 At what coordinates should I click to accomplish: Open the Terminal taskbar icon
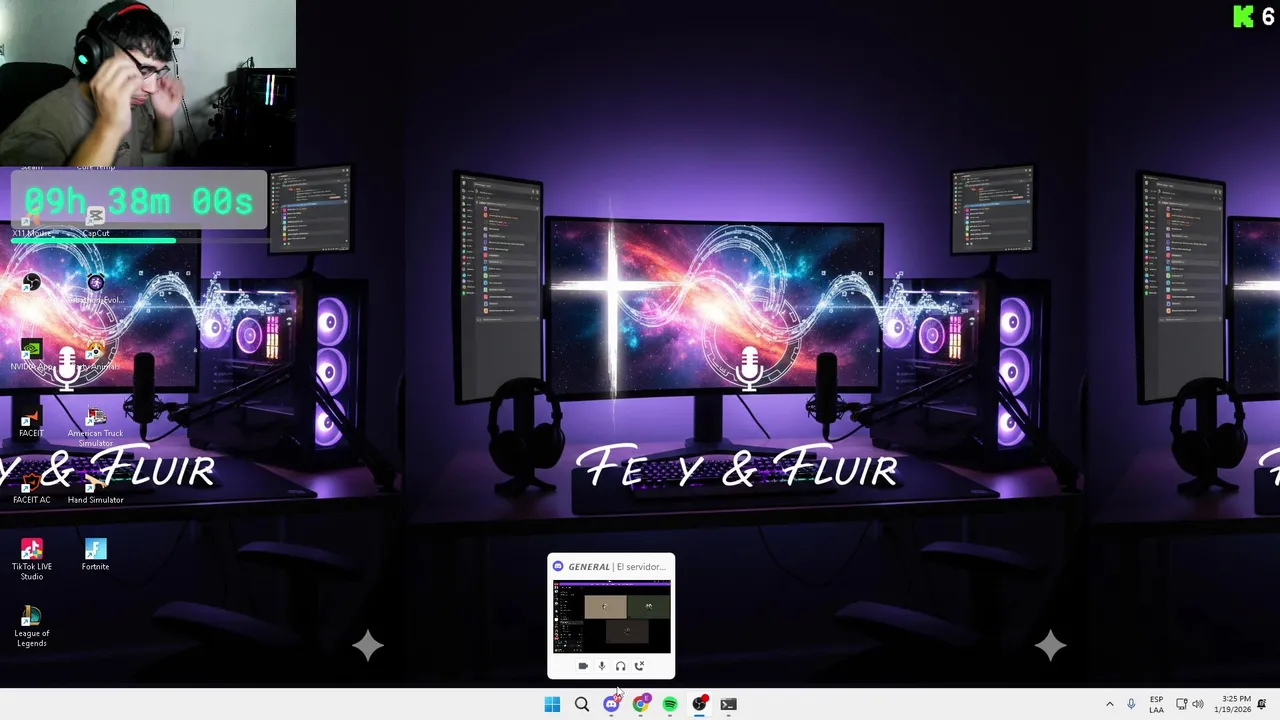point(728,704)
